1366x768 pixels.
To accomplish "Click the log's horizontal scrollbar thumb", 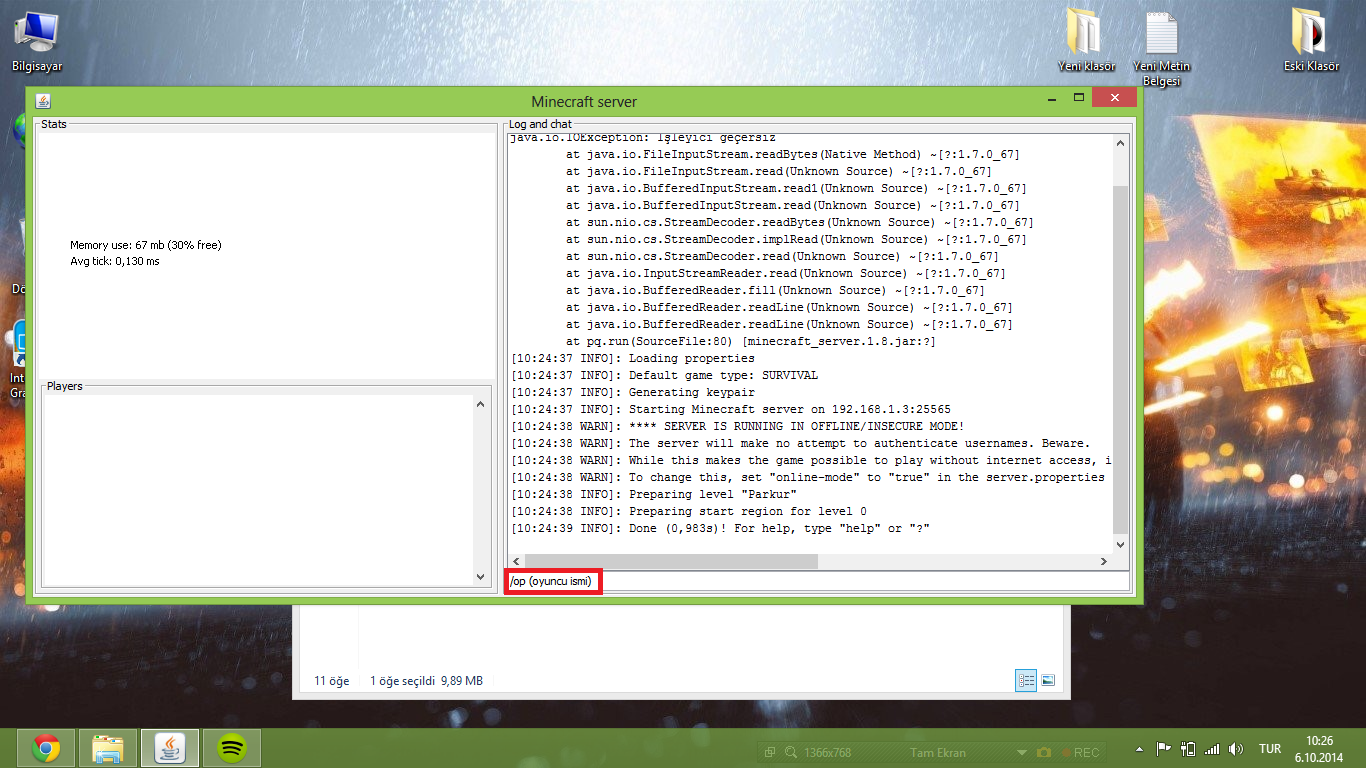I will 671,561.
